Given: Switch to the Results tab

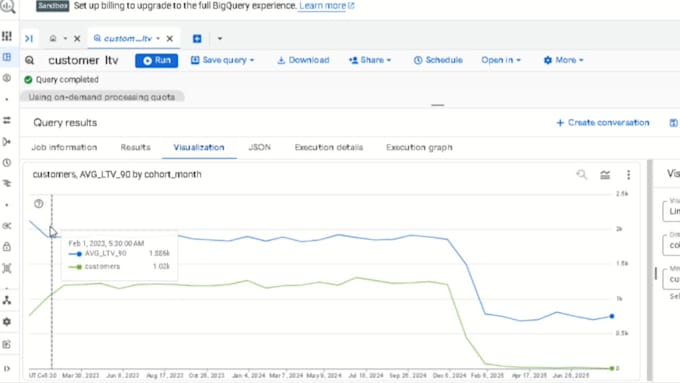Looking at the screenshot, I should coord(135,147).
